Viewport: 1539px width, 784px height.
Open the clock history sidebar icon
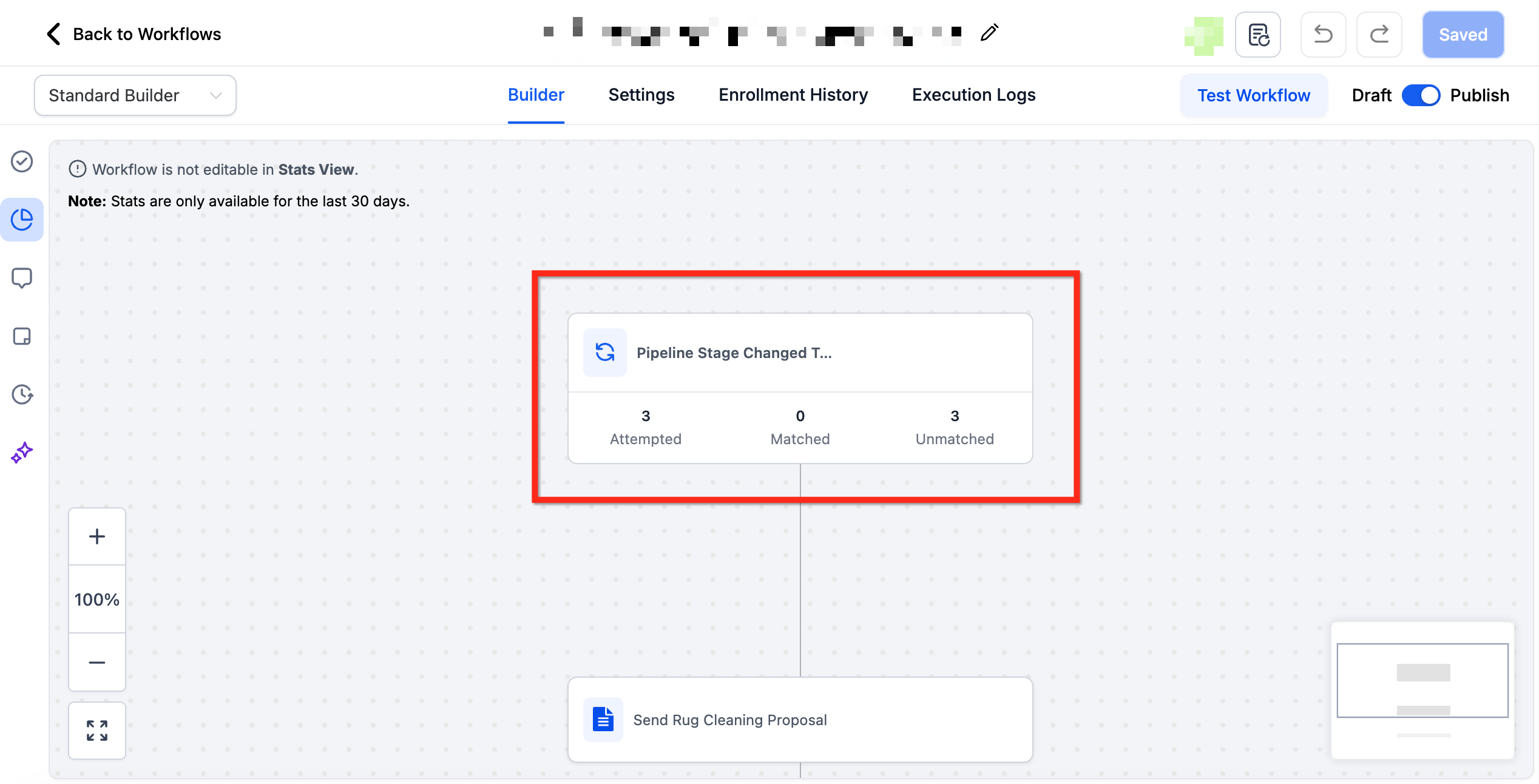22,394
